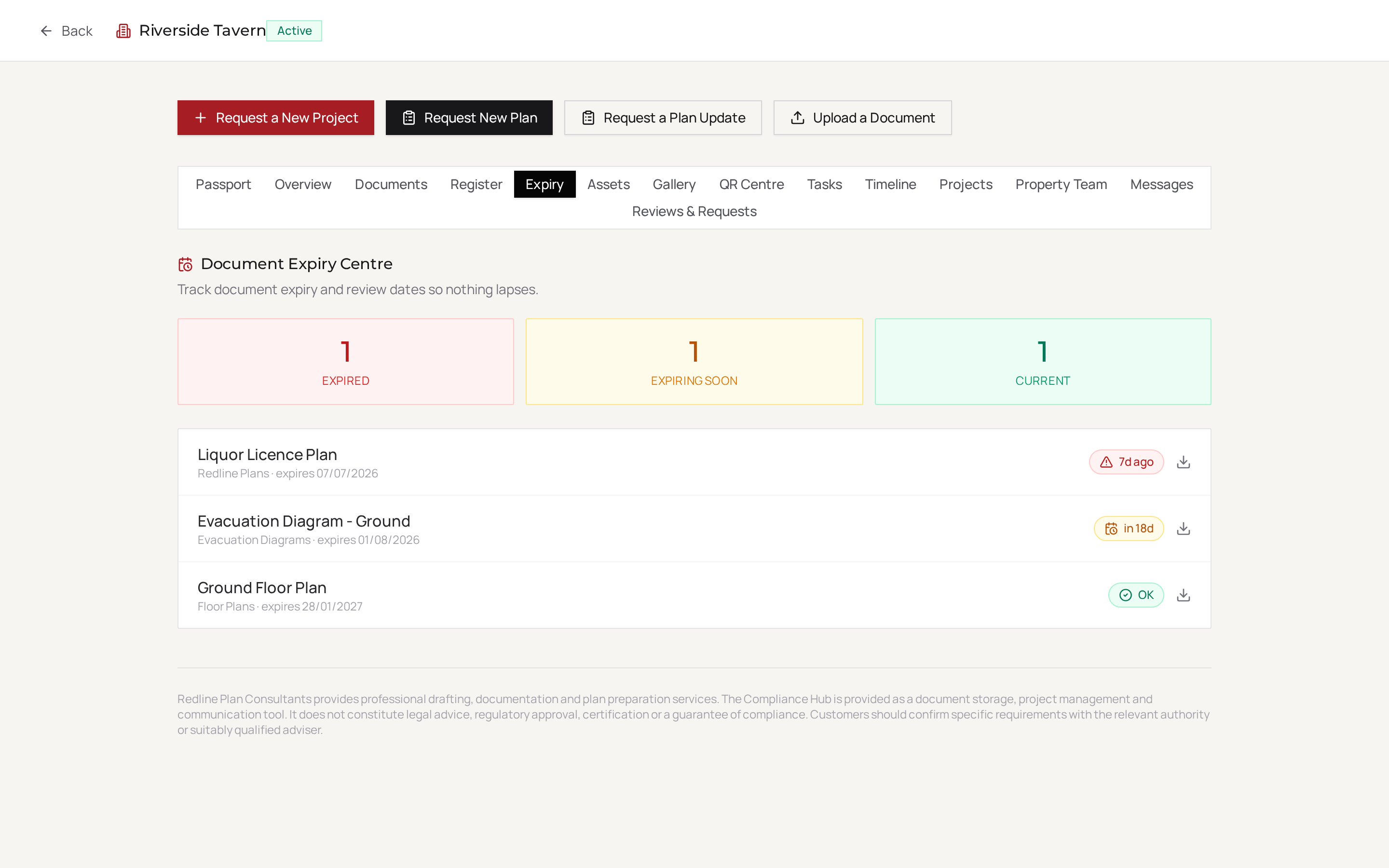Select the Expiry tab
Image resolution: width=1389 pixels, height=868 pixels.
pos(544,184)
